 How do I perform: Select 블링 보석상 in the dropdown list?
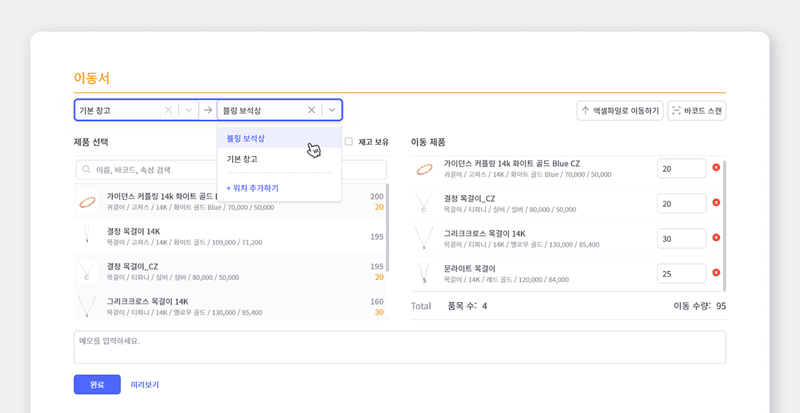point(246,138)
